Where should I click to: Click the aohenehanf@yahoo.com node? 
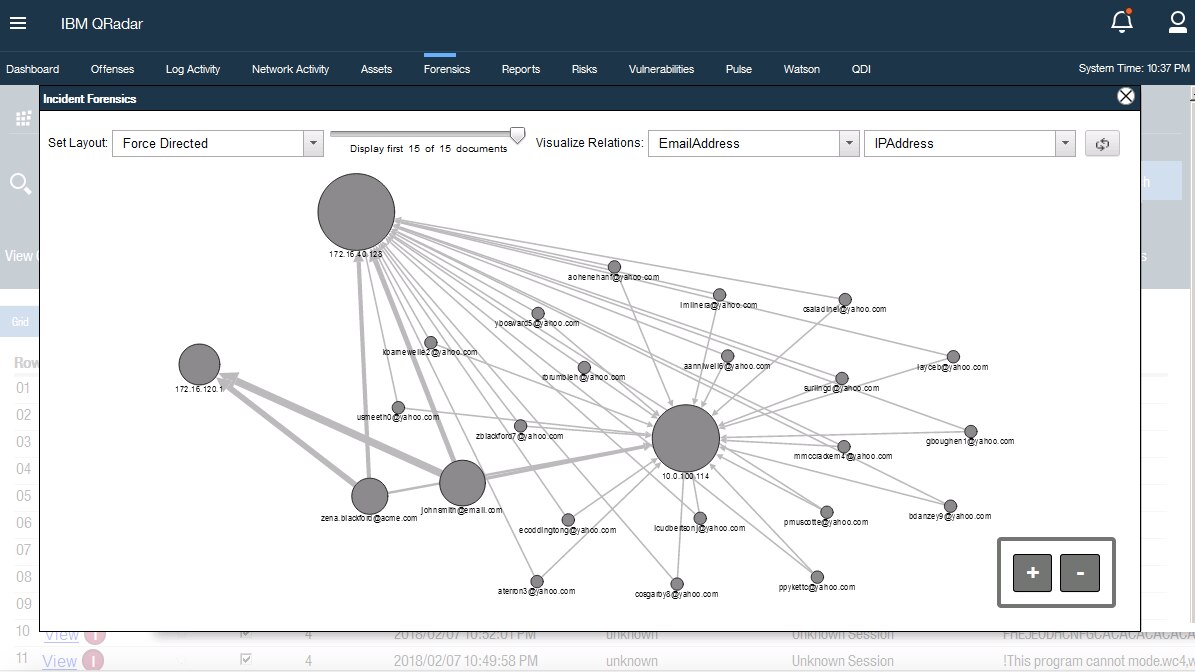tap(614, 267)
